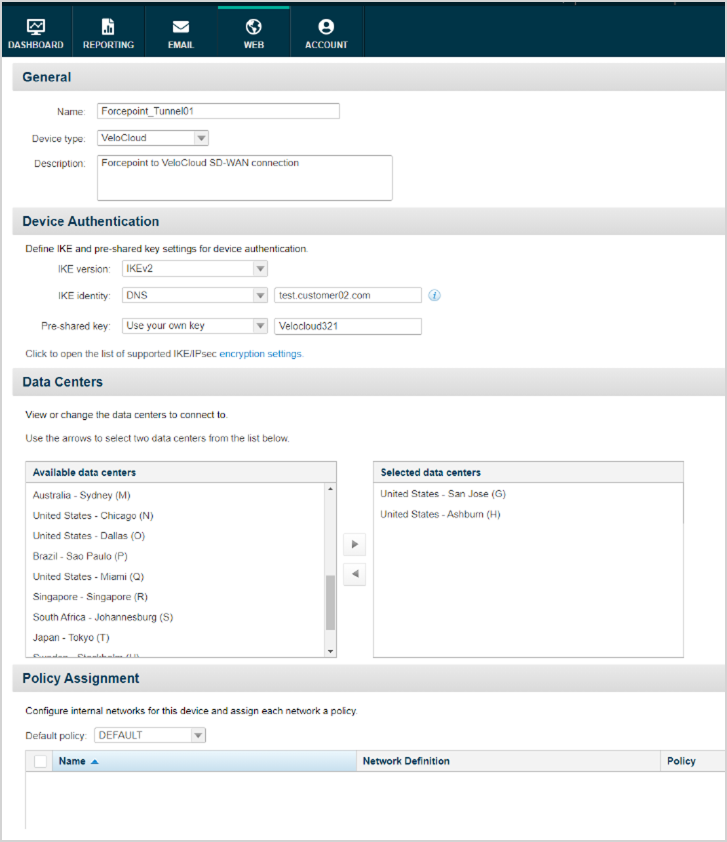Viewport: 727px width, 842px height.
Task: Open the Email envelope icon
Action: click(181, 27)
